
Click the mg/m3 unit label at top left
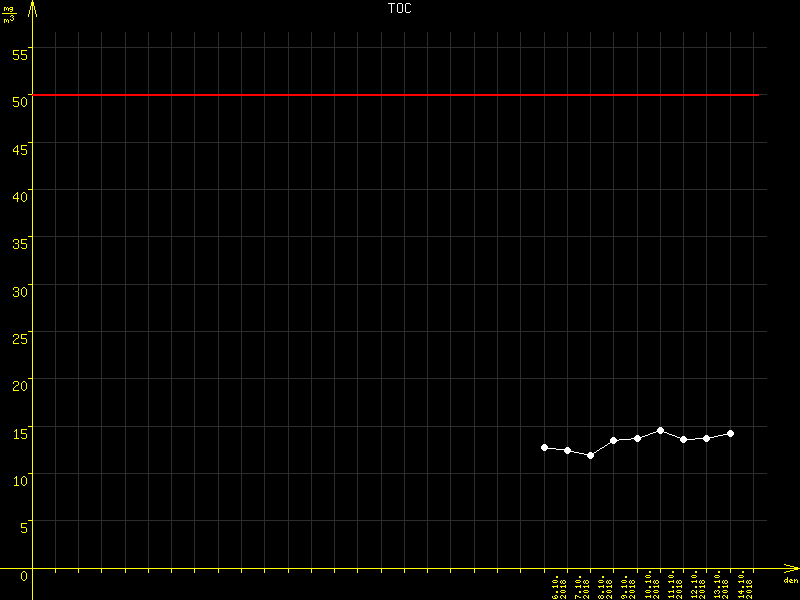[x=9, y=14]
